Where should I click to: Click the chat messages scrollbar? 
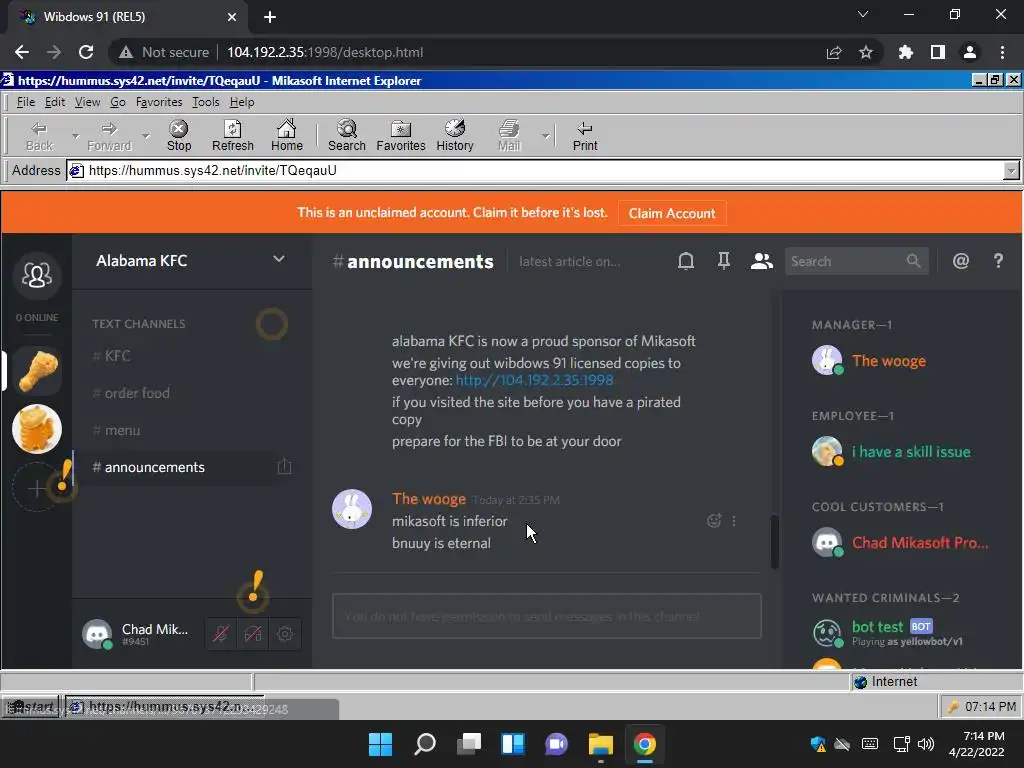pos(775,542)
